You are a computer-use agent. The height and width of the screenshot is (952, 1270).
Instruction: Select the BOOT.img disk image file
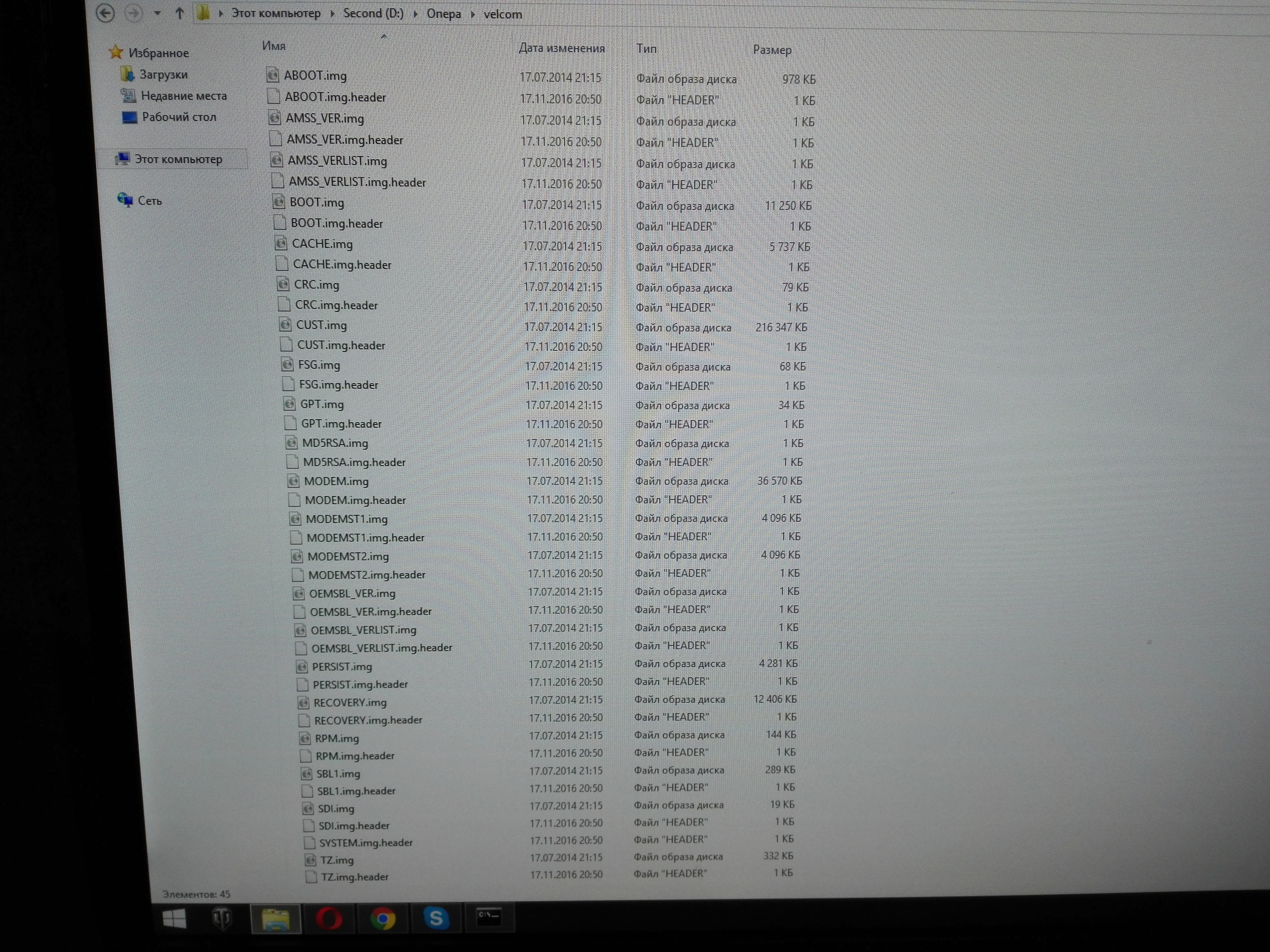pyautogui.click(x=316, y=203)
